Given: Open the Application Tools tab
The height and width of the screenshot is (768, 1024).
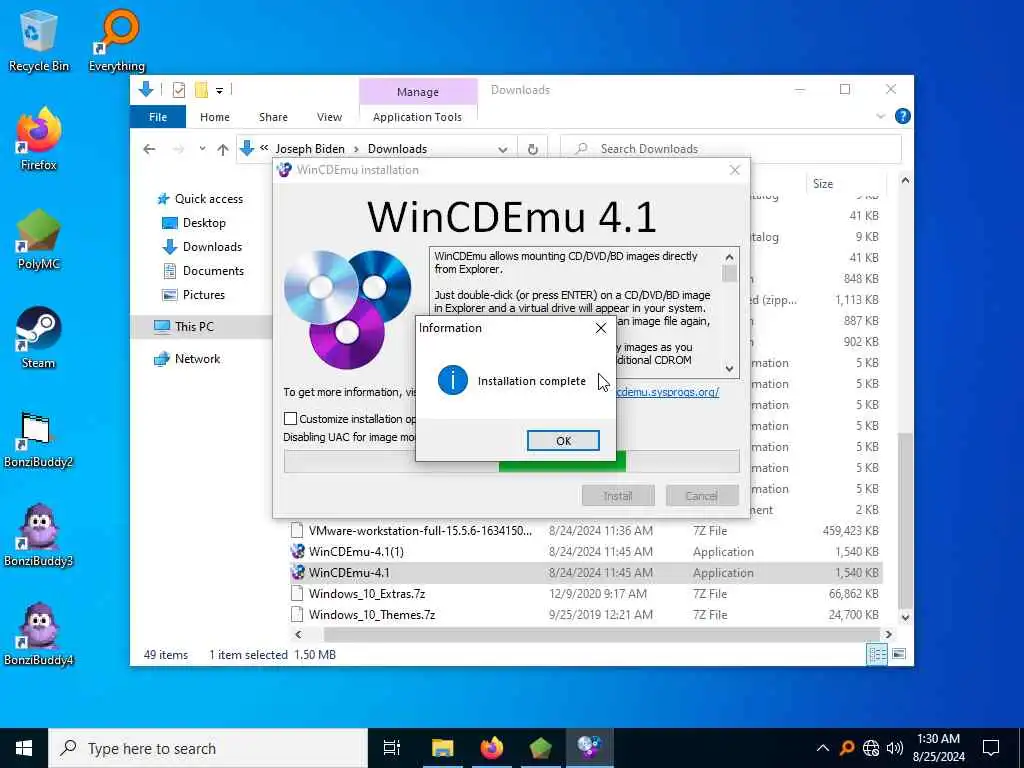Looking at the screenshot, I should (417, 117).
